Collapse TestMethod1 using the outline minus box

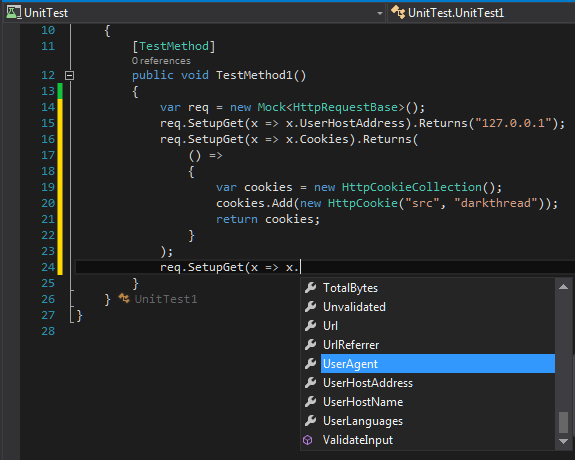click(69, 76)
